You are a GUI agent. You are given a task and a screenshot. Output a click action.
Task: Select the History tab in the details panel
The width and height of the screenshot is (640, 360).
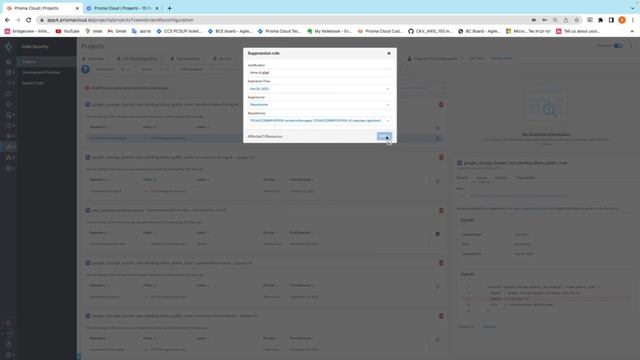501,178
